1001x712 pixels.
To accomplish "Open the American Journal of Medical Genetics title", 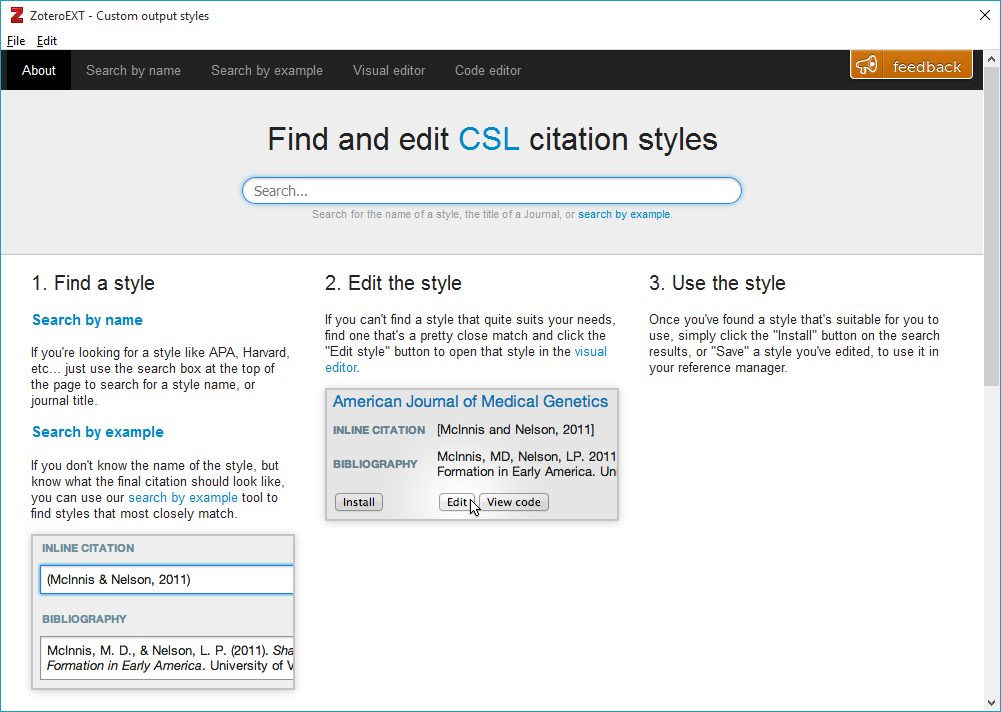I will [x=470, y=402].
